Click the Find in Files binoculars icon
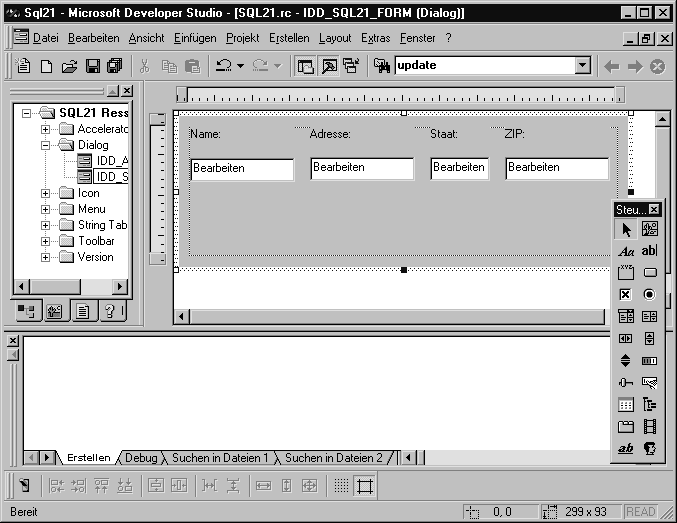Viewport: 677px width, 523px height. point(382,66)
